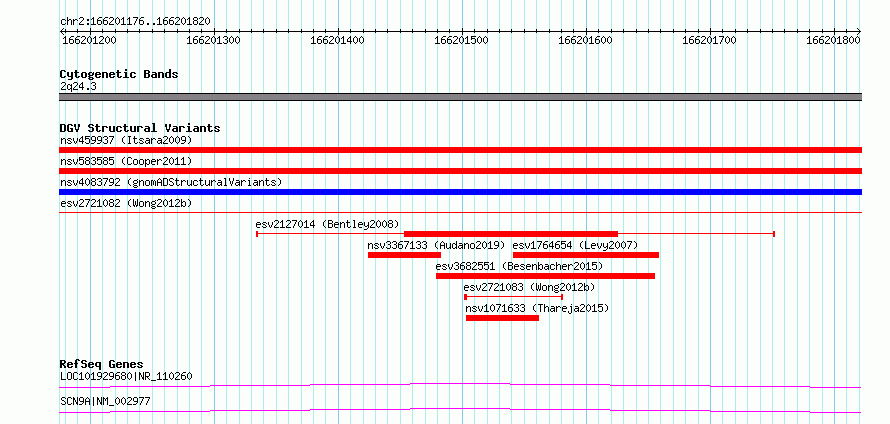Click ruler position 166201800

click(x=833, y=40)
